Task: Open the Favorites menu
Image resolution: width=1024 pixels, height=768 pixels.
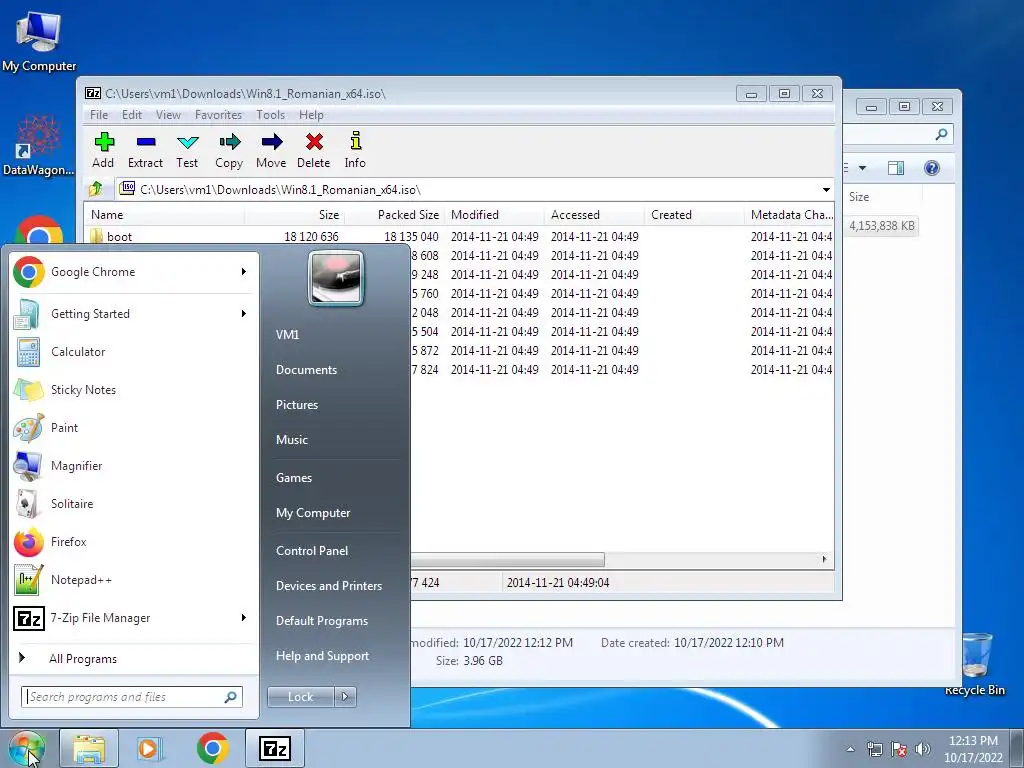Action: pyautogui.click(x=219, y=115)
